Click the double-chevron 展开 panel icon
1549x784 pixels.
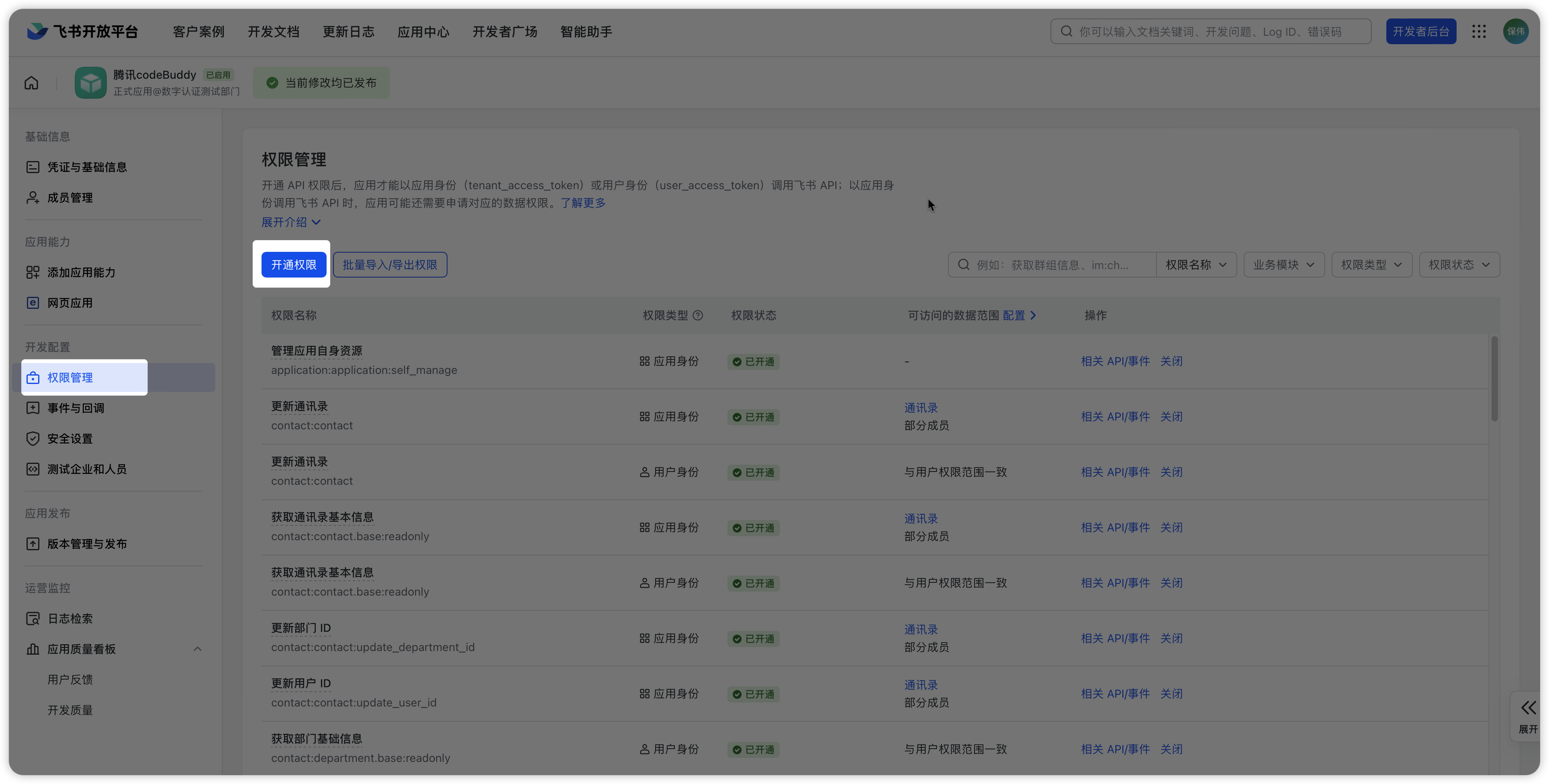1528,708
